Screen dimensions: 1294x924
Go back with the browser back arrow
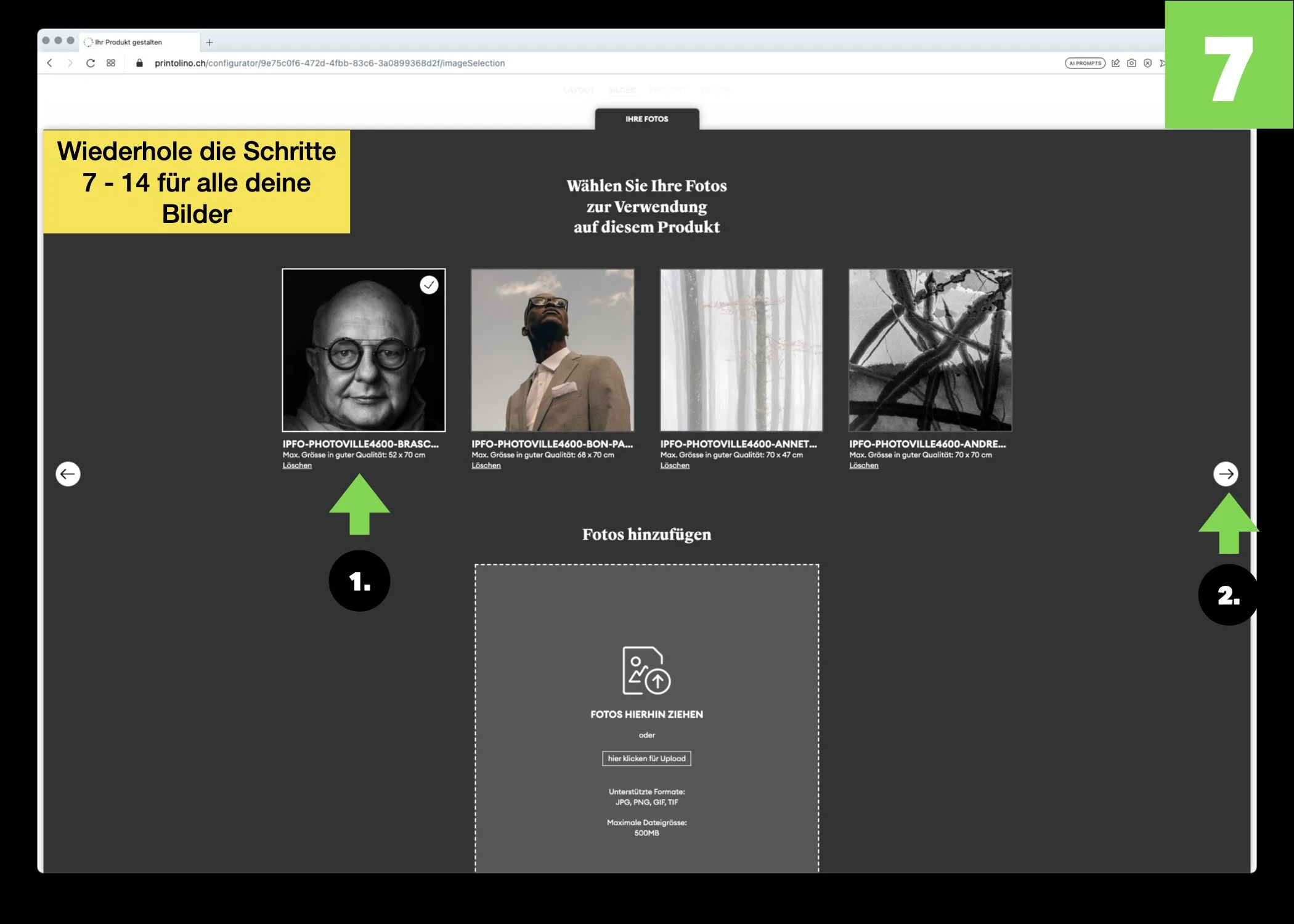pyautogui.click(x=50, y=63)
